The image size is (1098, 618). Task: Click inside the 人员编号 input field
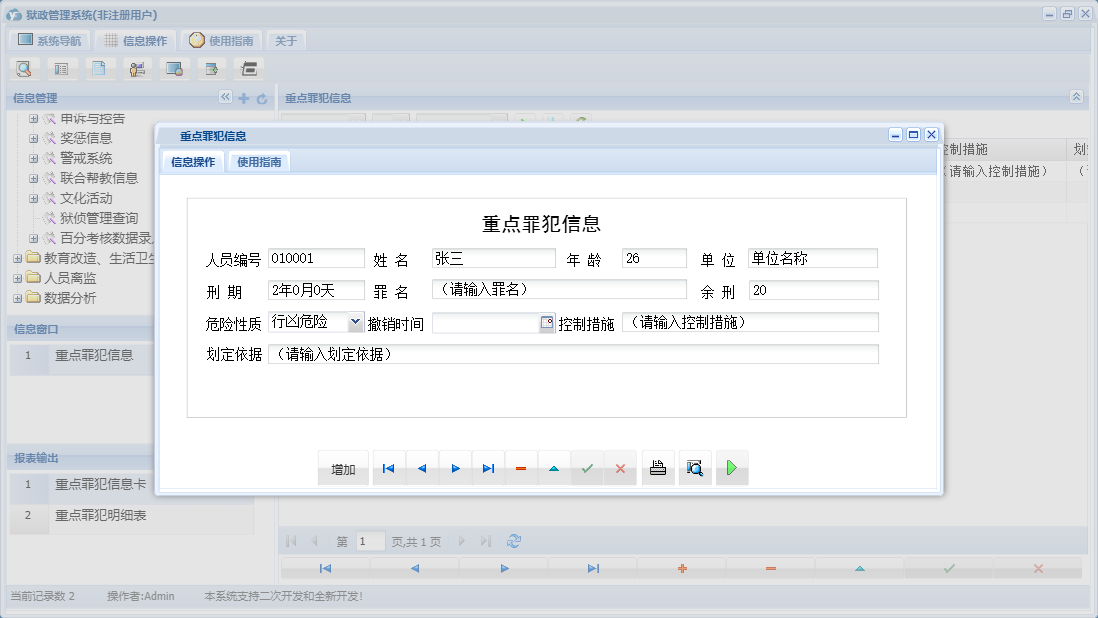[x=316, y=257]
